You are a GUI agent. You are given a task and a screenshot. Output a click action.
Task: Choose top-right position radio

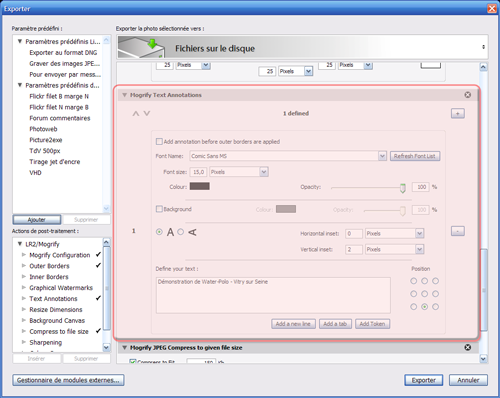pyautogui.click(x=435, y=281)
